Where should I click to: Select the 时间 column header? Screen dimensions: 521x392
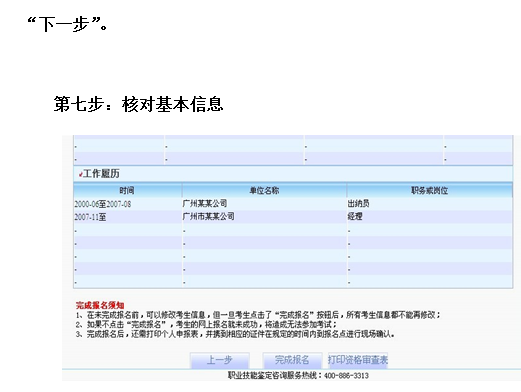point(127,191)
